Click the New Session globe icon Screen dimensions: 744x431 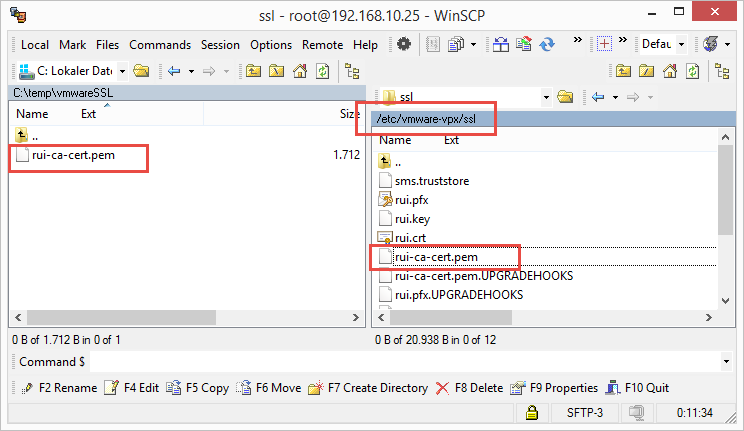pos(710,44)
